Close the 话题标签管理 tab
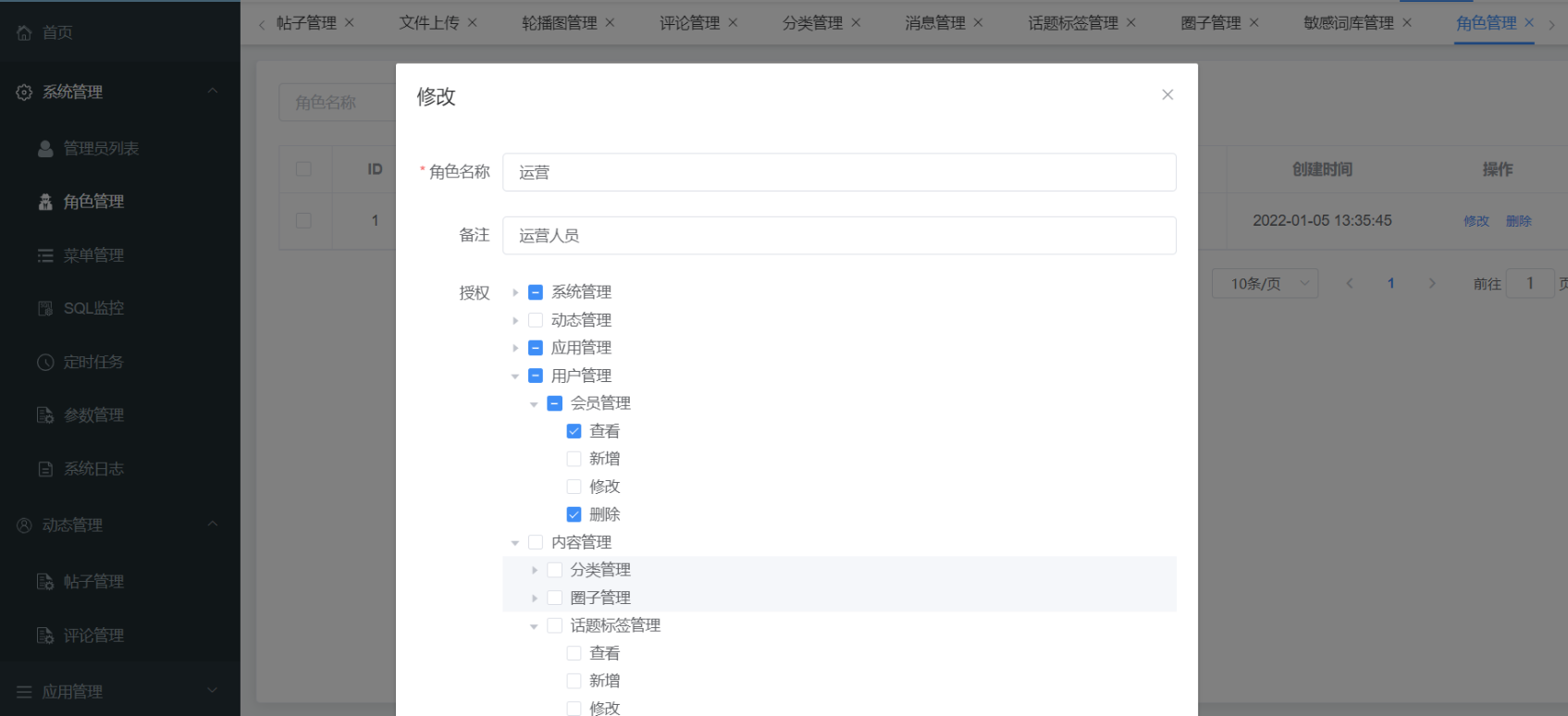Viewport: 1568px width, 716px height. (x=1130, y=22)
